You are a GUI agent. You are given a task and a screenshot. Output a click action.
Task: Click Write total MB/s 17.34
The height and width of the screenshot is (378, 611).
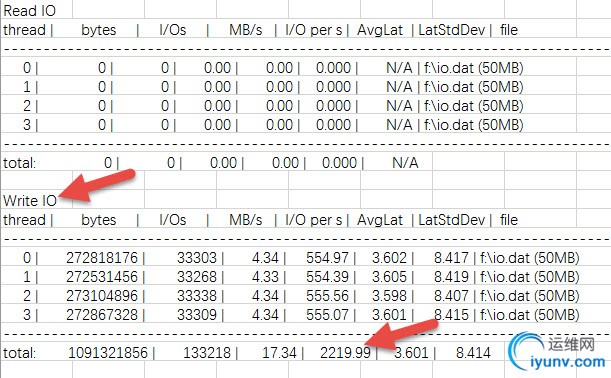coord(279,353)
